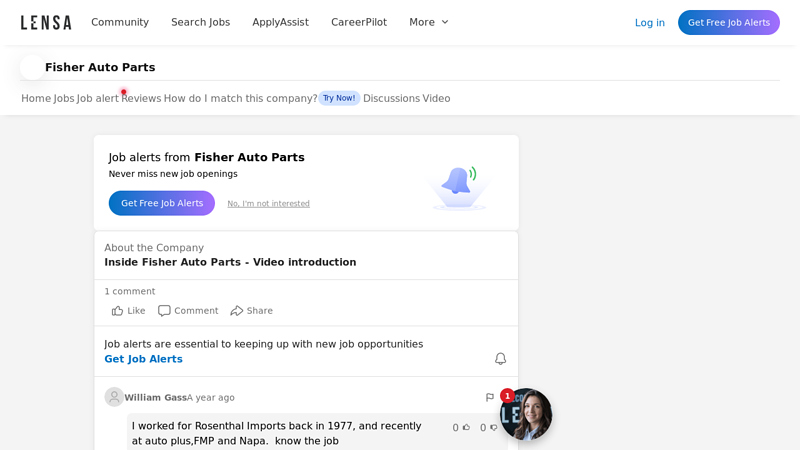Expand the More dropdown
Image resolution: width=800 pixels, height=450 pixels.
[429, 22]
